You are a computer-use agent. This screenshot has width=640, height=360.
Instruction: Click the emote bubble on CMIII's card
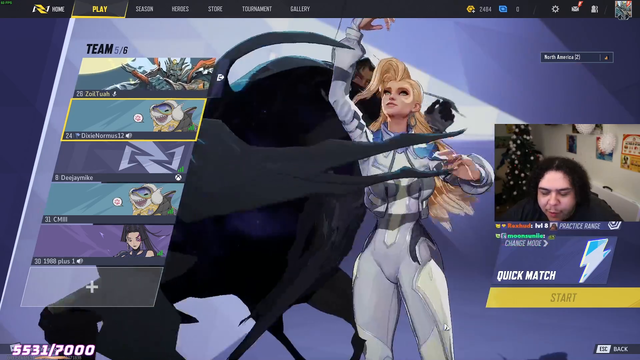coord(118,202)
